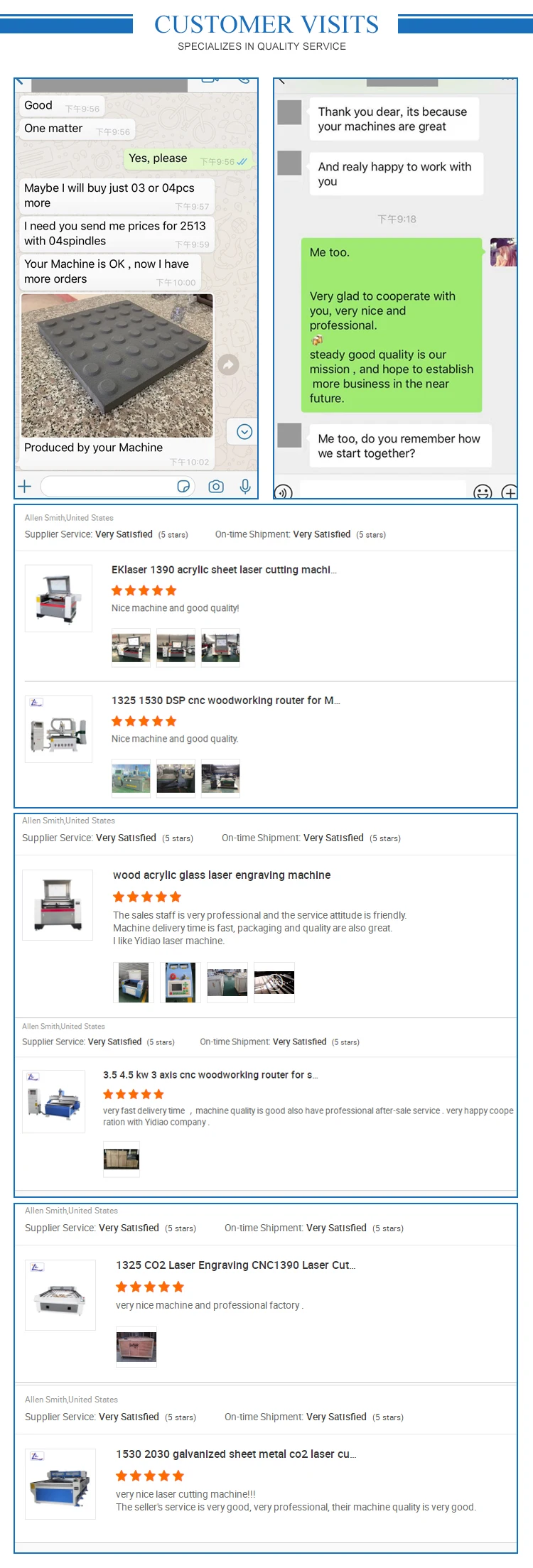Tap the plus circle icon in right chat
Image resolution: width=533 pixels, height=1568 pixels.
510,492
